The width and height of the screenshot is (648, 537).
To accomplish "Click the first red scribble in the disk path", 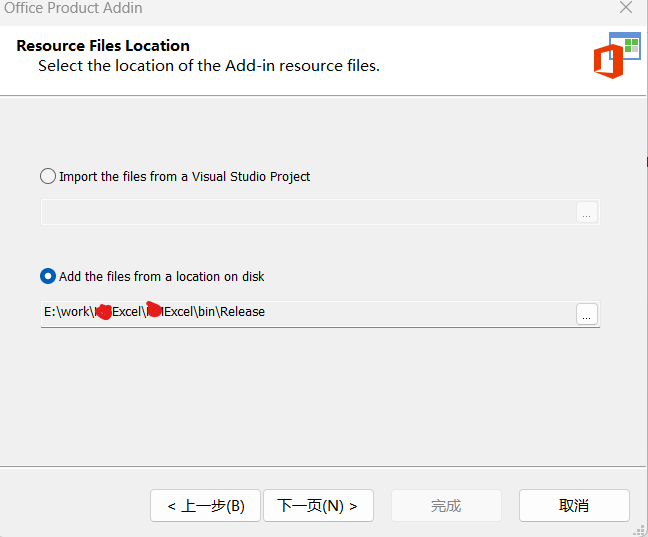I will point(102,312).
